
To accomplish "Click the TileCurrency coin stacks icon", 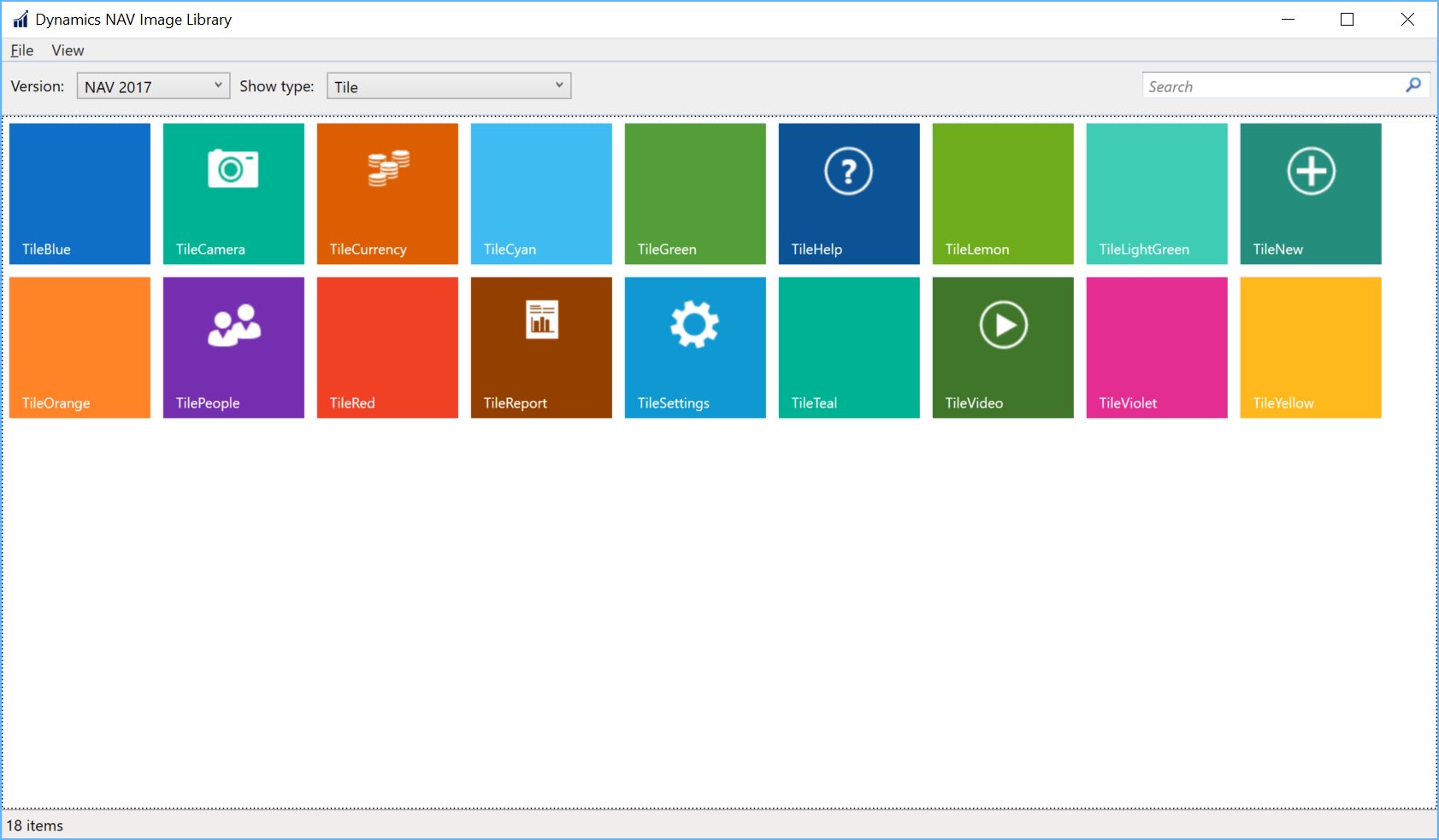I will 386,168.
